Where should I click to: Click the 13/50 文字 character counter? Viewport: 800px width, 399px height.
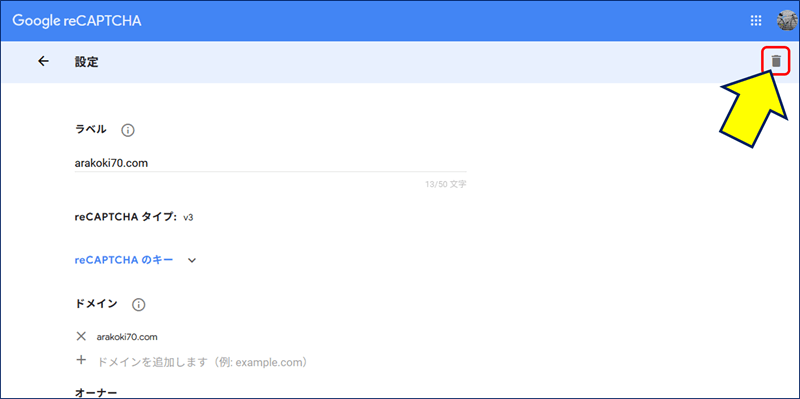tap(445, 184)
